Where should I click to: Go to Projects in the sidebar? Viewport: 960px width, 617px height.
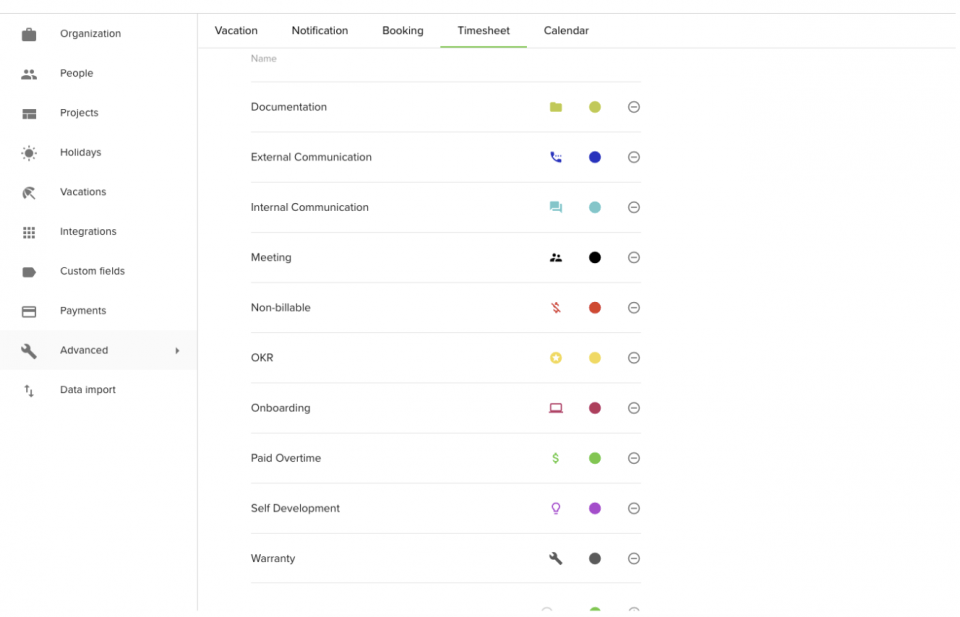click(98, 113)
